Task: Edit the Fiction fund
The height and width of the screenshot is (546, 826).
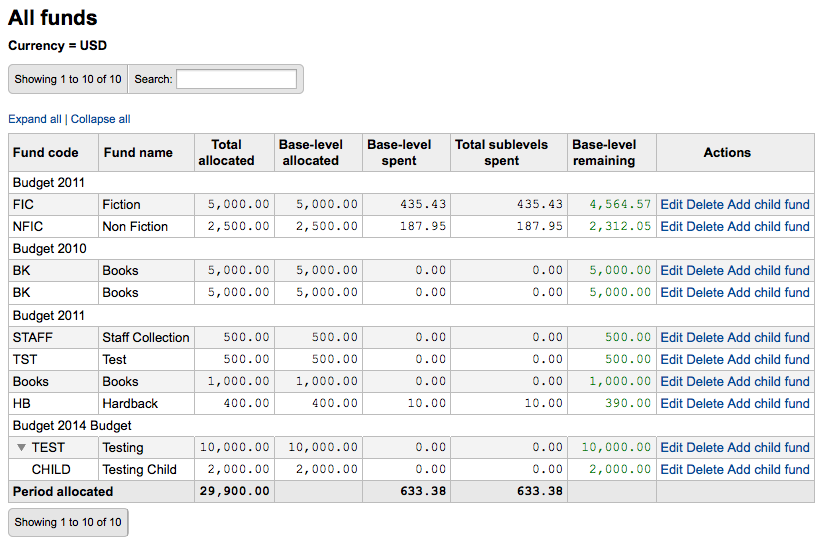Action: point(671,204)
